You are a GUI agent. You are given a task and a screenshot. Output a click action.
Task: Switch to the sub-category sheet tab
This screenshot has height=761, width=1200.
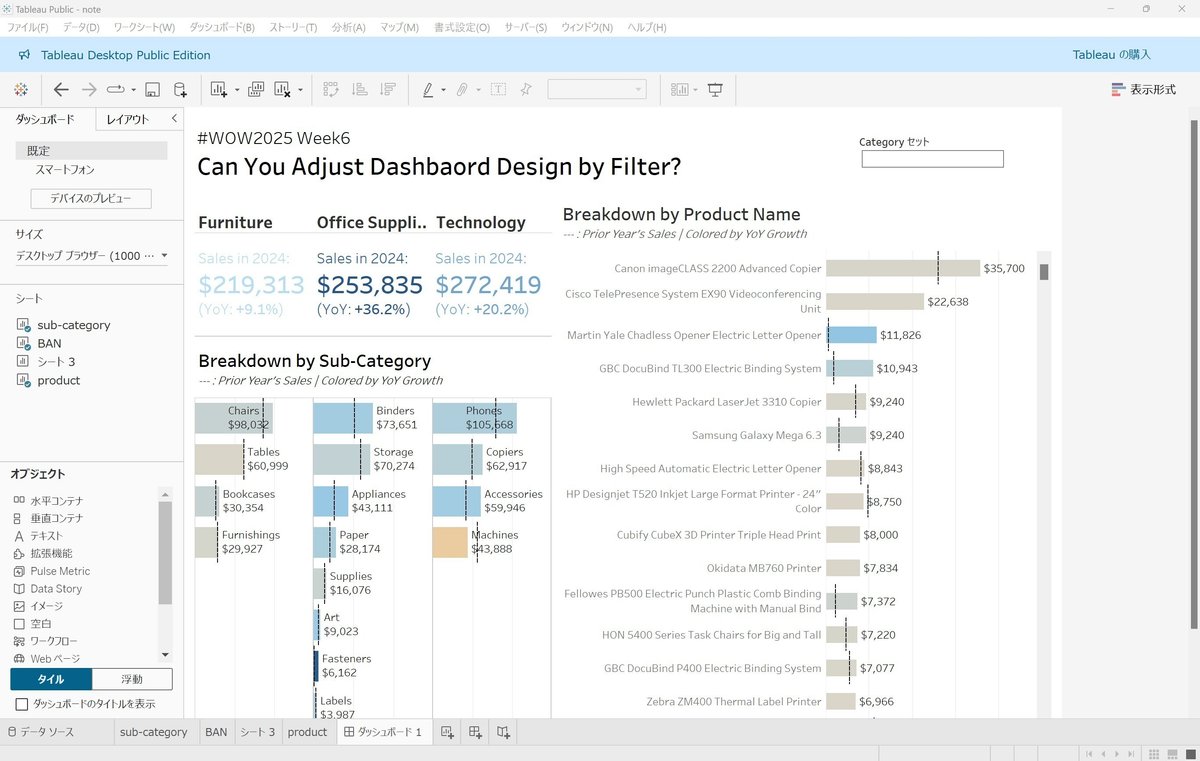153,732
